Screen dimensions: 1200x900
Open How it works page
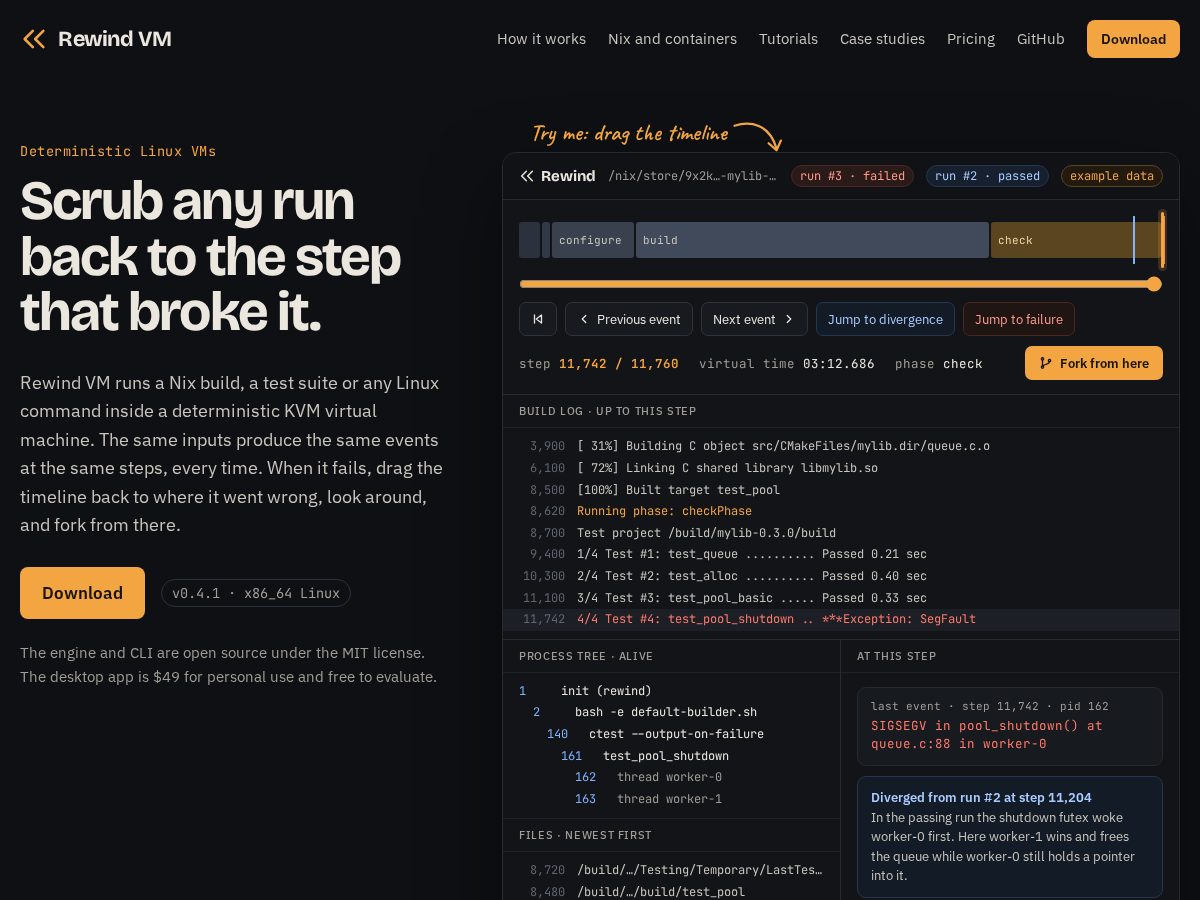pyautogui.click(x=541, y=39)
